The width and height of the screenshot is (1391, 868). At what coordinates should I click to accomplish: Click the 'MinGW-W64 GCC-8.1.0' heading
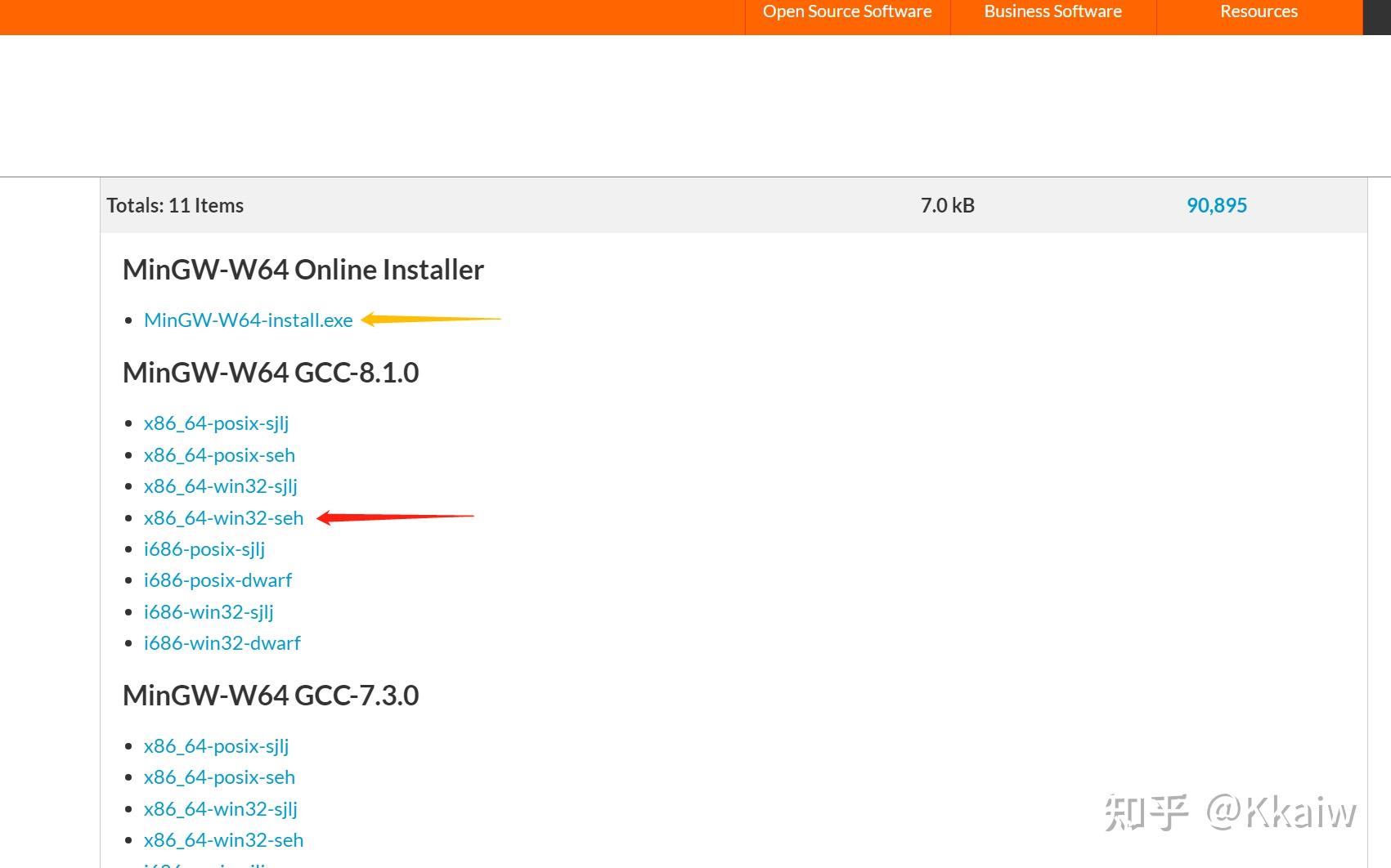click(x=271, y=373)
